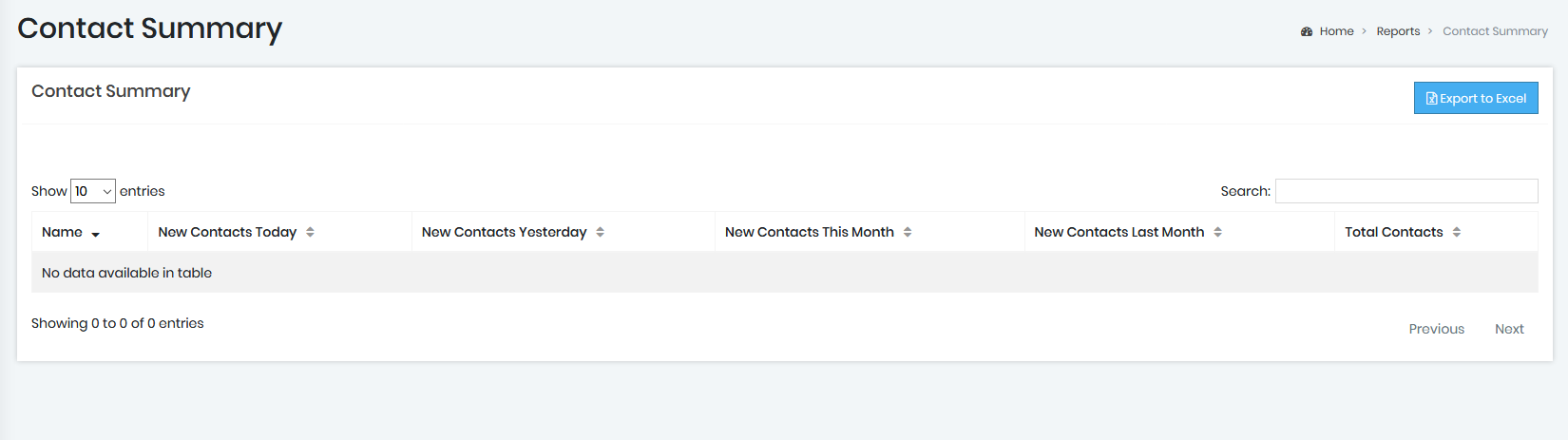Screen dimensions: 1568x440
Task: Click the 'No data available in table' row
Action: click(x=785, y=273)
